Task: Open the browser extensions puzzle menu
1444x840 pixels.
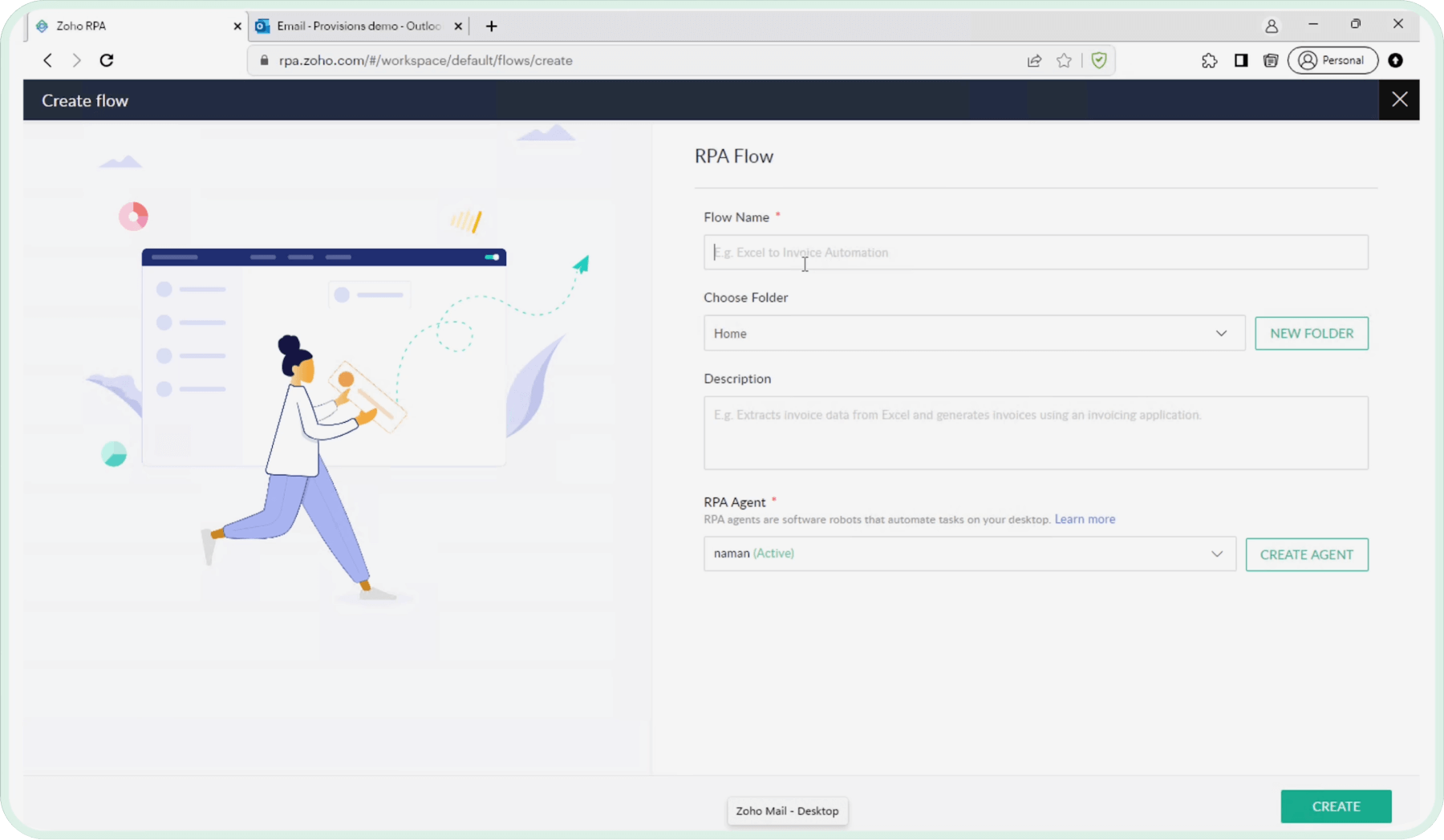Action: coord(1209,60)
